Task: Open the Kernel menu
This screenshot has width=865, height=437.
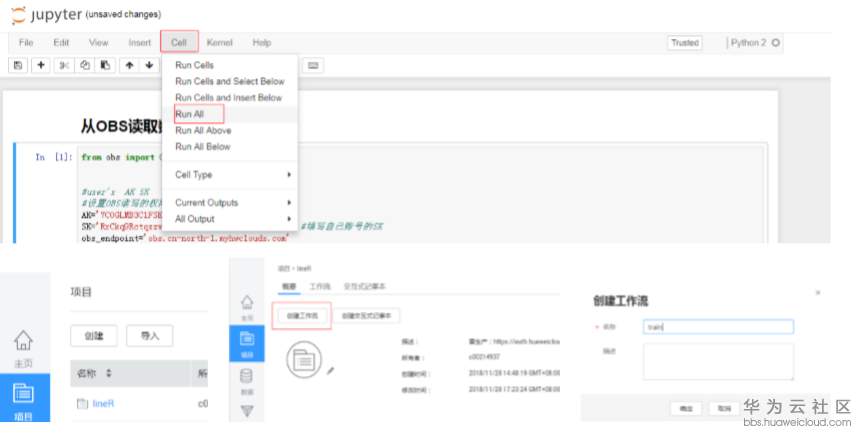Action: pyautogui.click(x=220, y=42)
